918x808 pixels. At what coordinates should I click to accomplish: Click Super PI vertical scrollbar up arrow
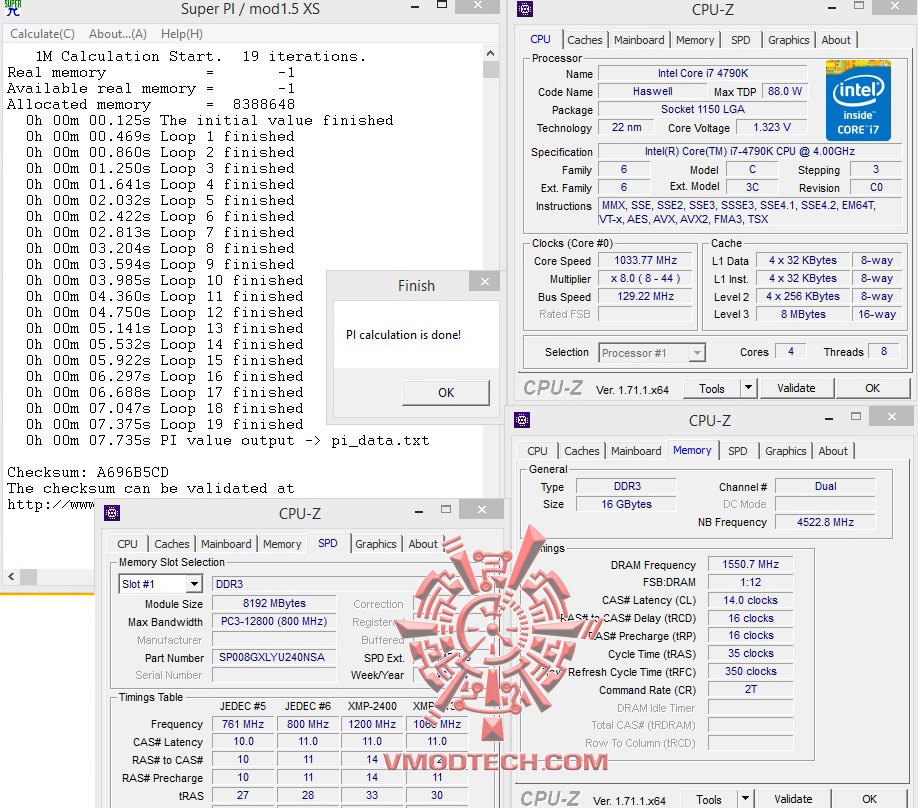pos(491,53)
